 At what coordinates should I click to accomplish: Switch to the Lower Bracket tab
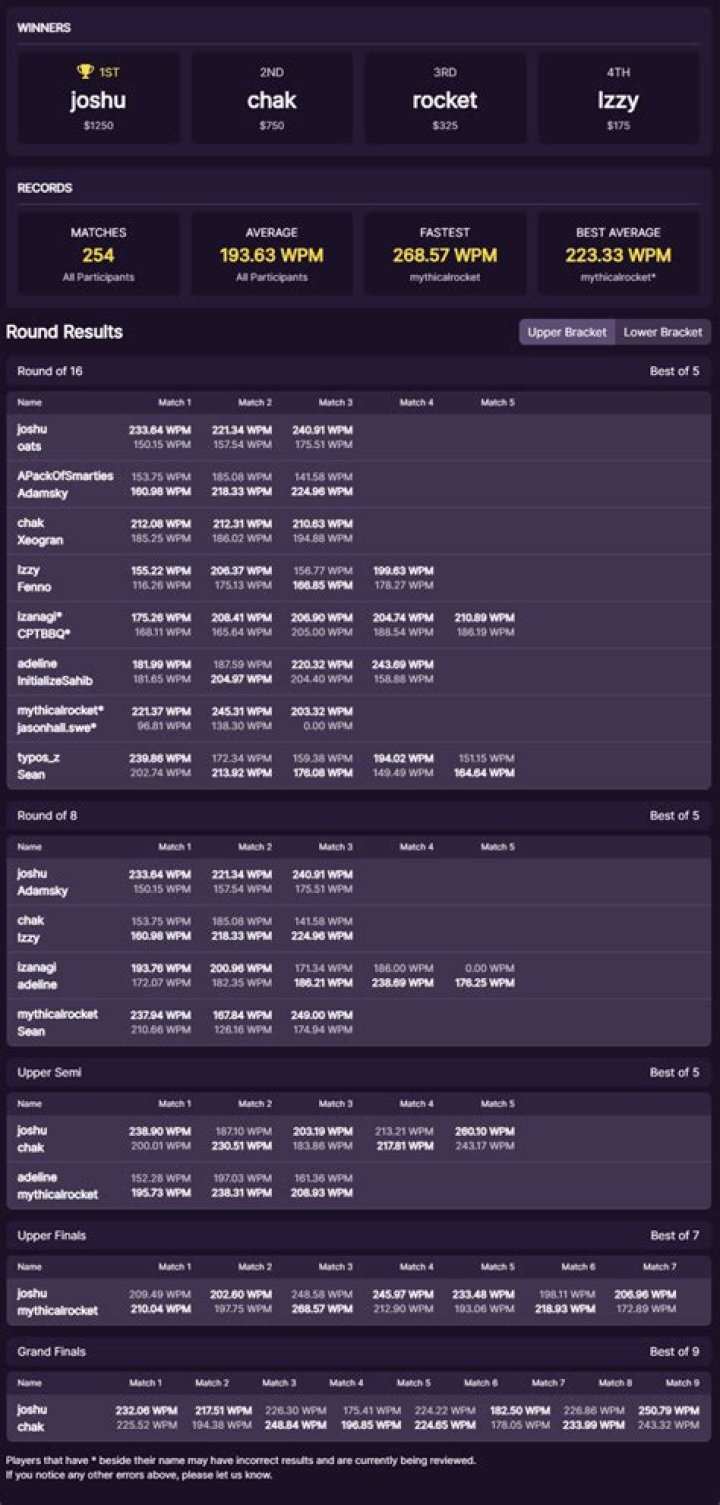pos(662,332)
